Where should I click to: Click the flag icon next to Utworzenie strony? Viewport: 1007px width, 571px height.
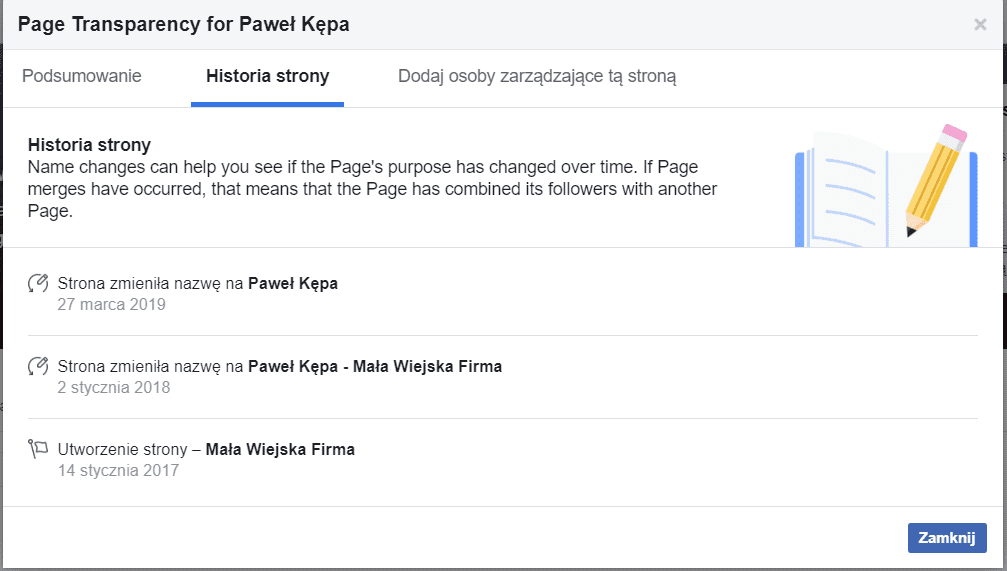coord(38,450)
